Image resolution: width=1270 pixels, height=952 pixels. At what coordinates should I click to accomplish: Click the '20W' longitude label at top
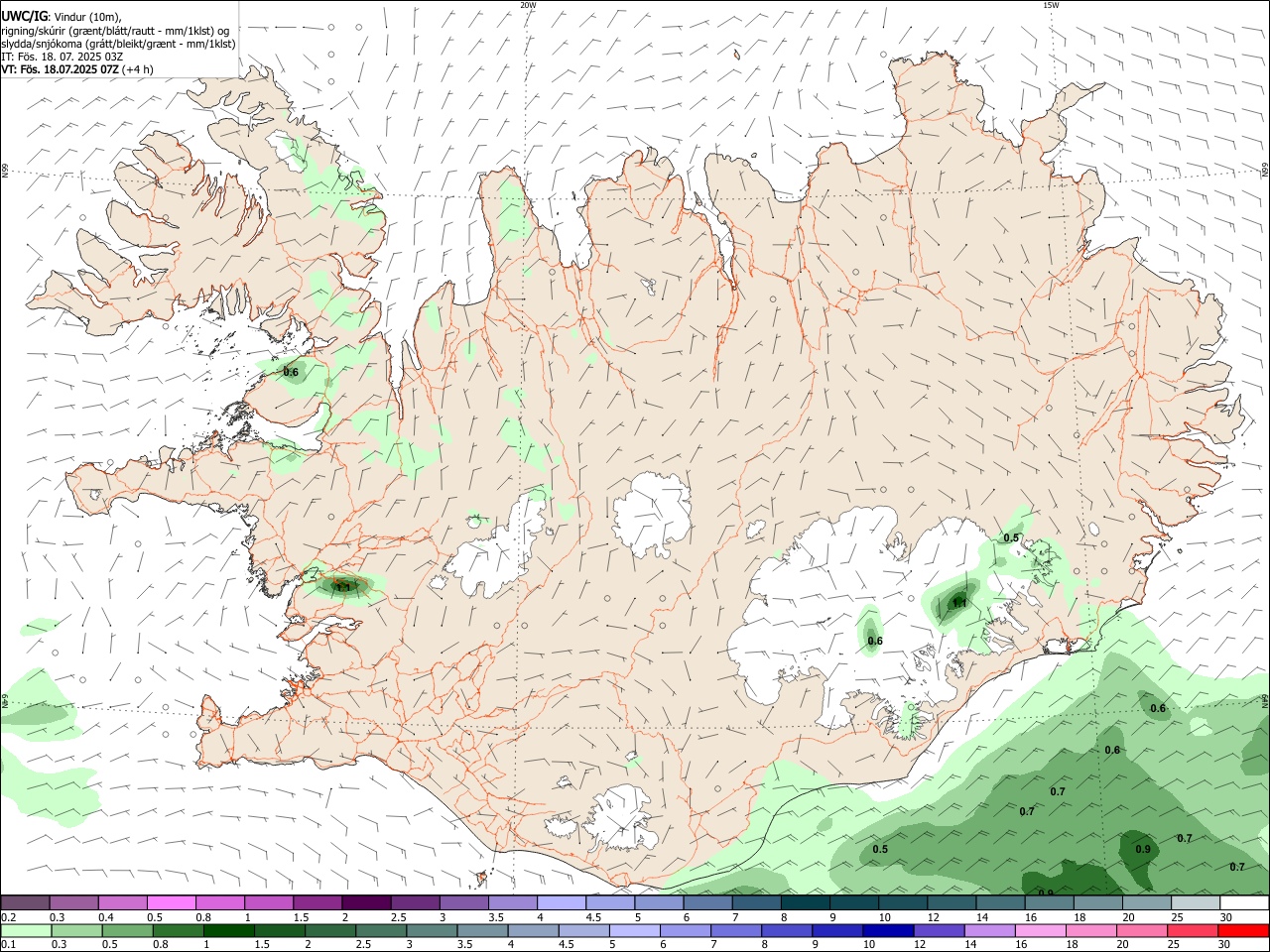click(x=528, y=5)
